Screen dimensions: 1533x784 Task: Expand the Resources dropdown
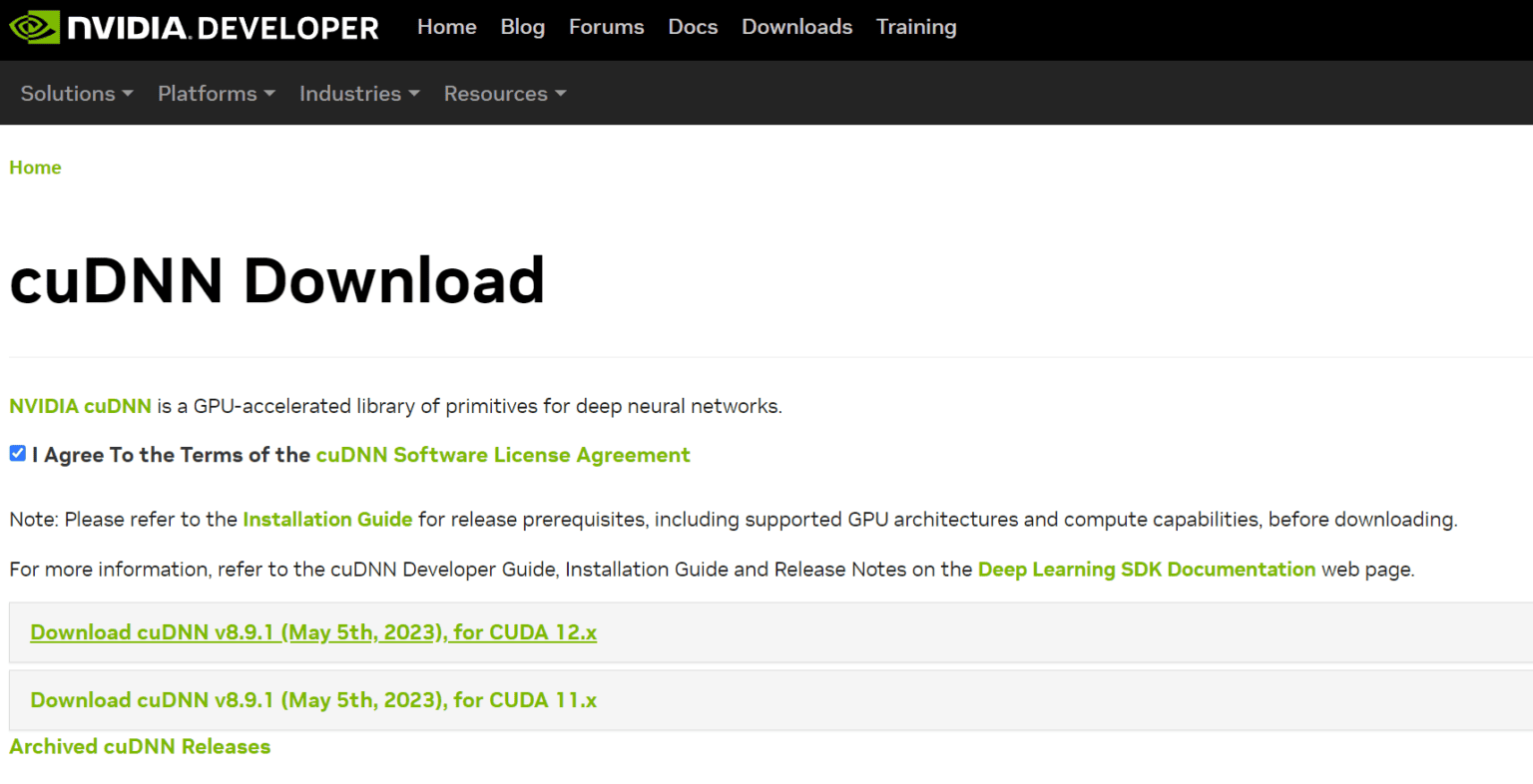(x=504, y=93)
